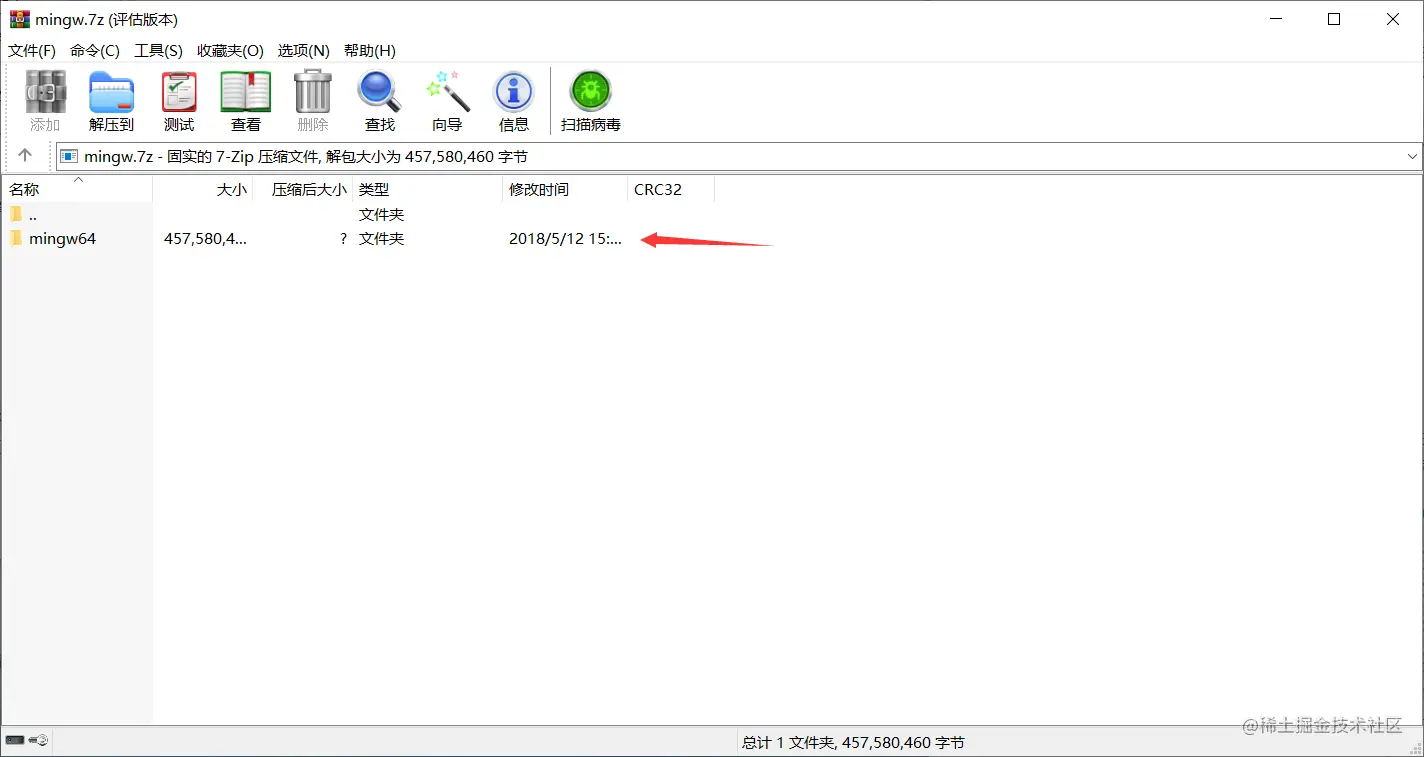Click the disk icon in status bar
This screenshot has height=757, width=1424.
pos(14,741)
